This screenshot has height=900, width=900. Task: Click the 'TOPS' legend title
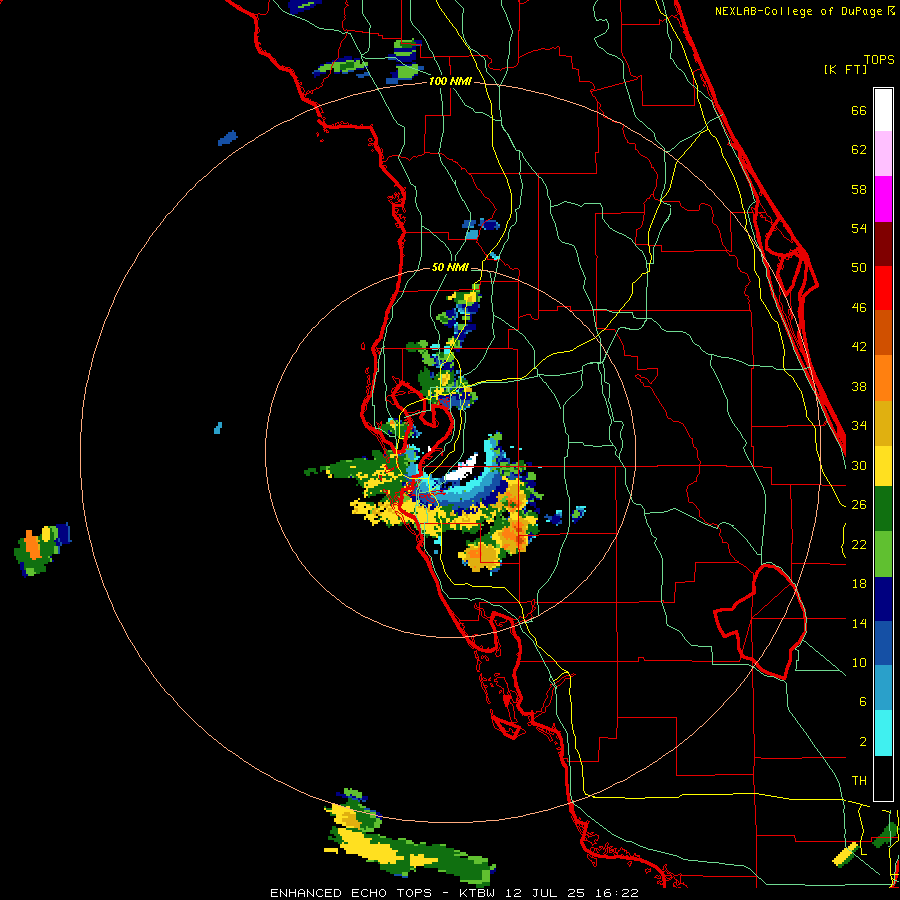pos(879,60)
